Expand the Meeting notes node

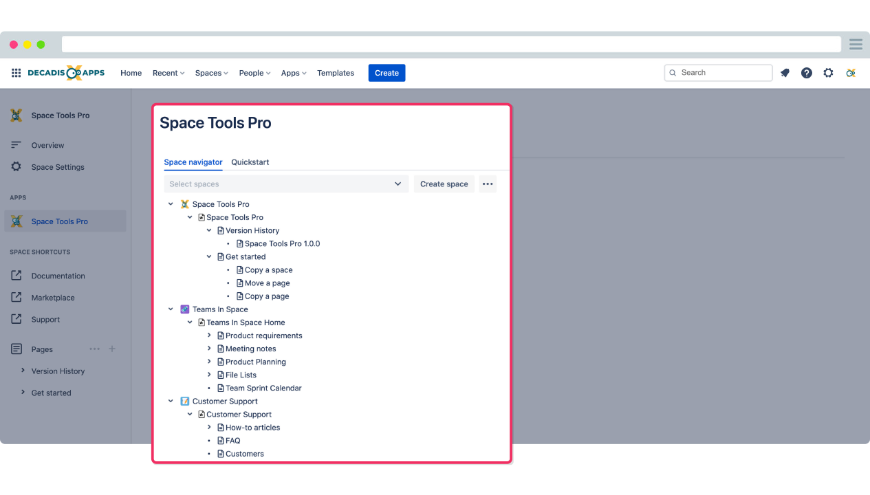click(209, 348)
